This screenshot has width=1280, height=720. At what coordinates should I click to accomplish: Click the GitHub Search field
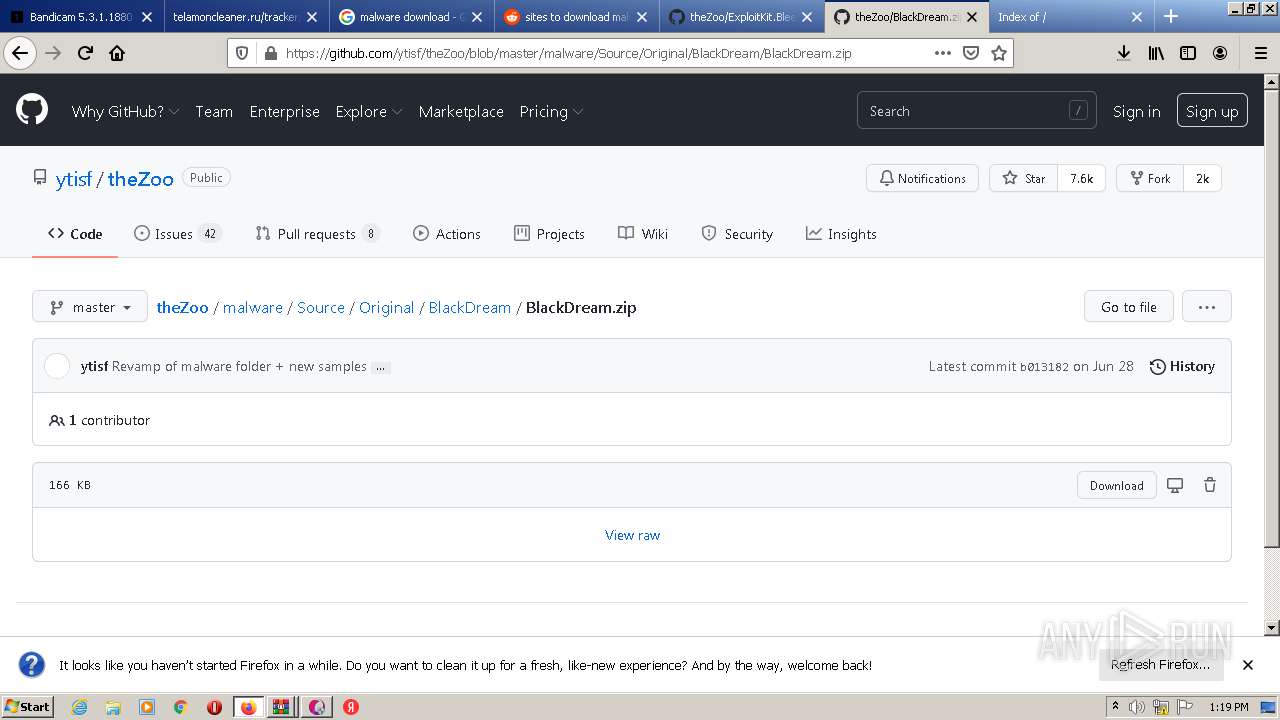point(976,111)
